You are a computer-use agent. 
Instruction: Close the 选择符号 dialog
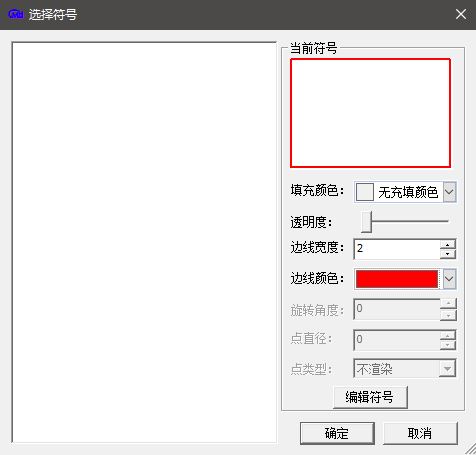[x=461, y=14]
